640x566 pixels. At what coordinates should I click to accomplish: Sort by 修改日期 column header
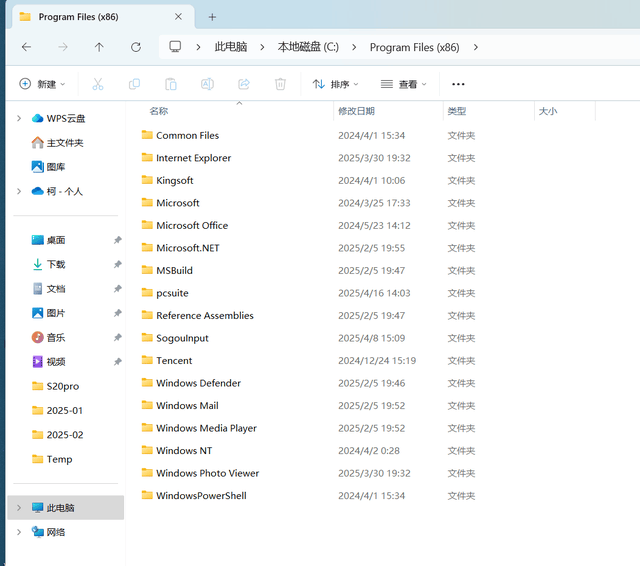[x=356, y=111]
